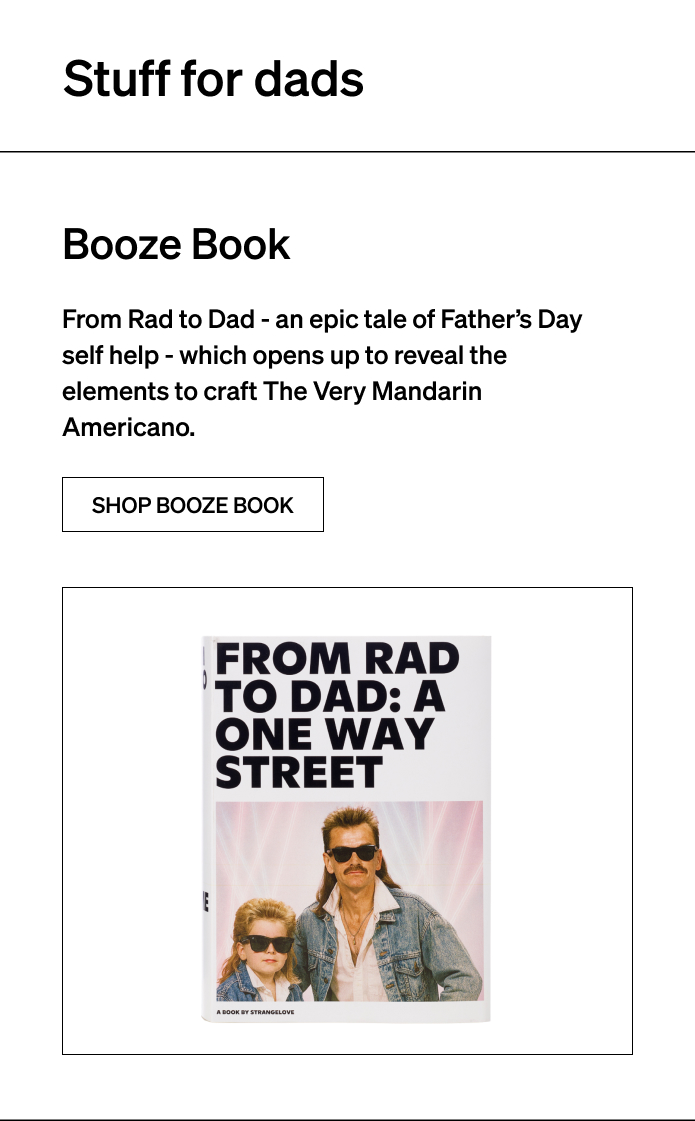Screen dimensions: 695x1121
Task: Click Father's Day in the description text
Action: [x=511, y=319]
